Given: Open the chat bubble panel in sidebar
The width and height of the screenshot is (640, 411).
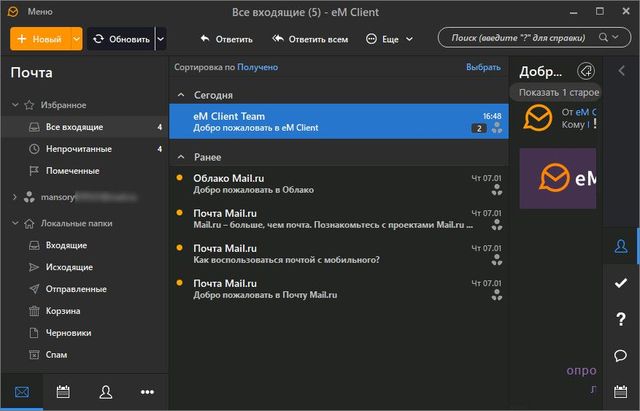Looking at the screenshot, I should [621, 356].
